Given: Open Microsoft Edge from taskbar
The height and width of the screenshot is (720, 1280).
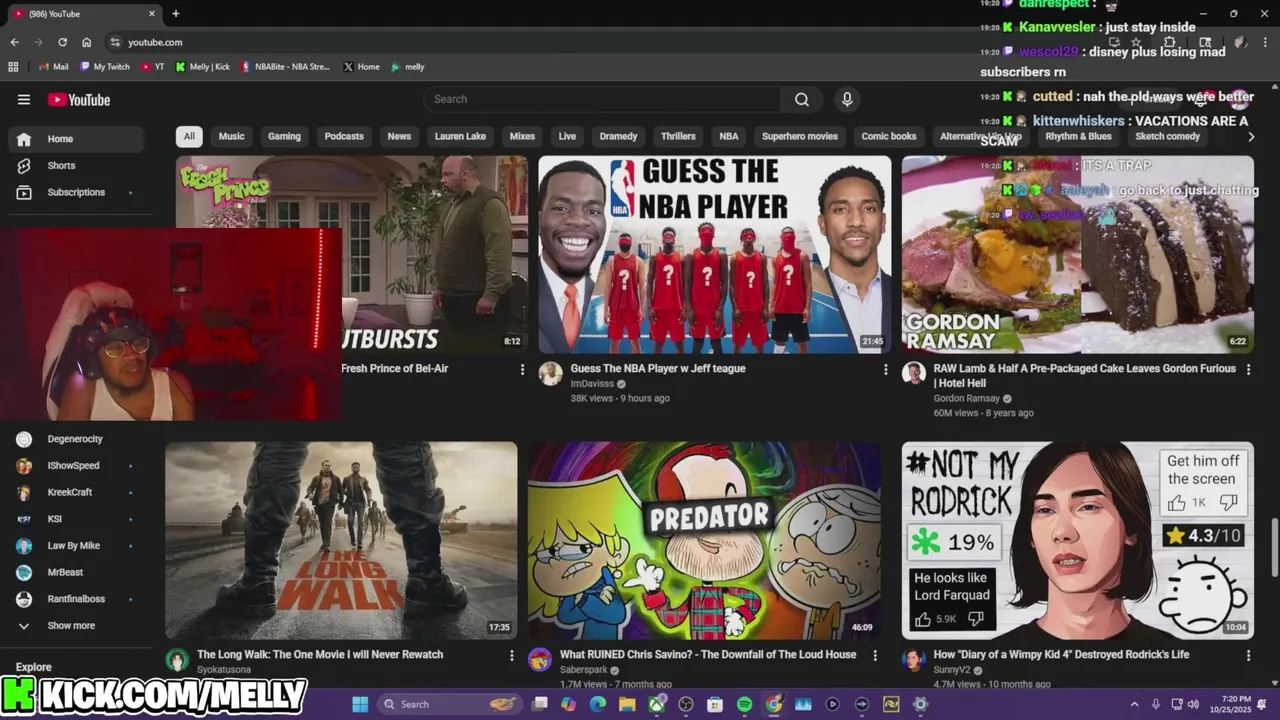Looking at the screenshot, I should 598,704.
